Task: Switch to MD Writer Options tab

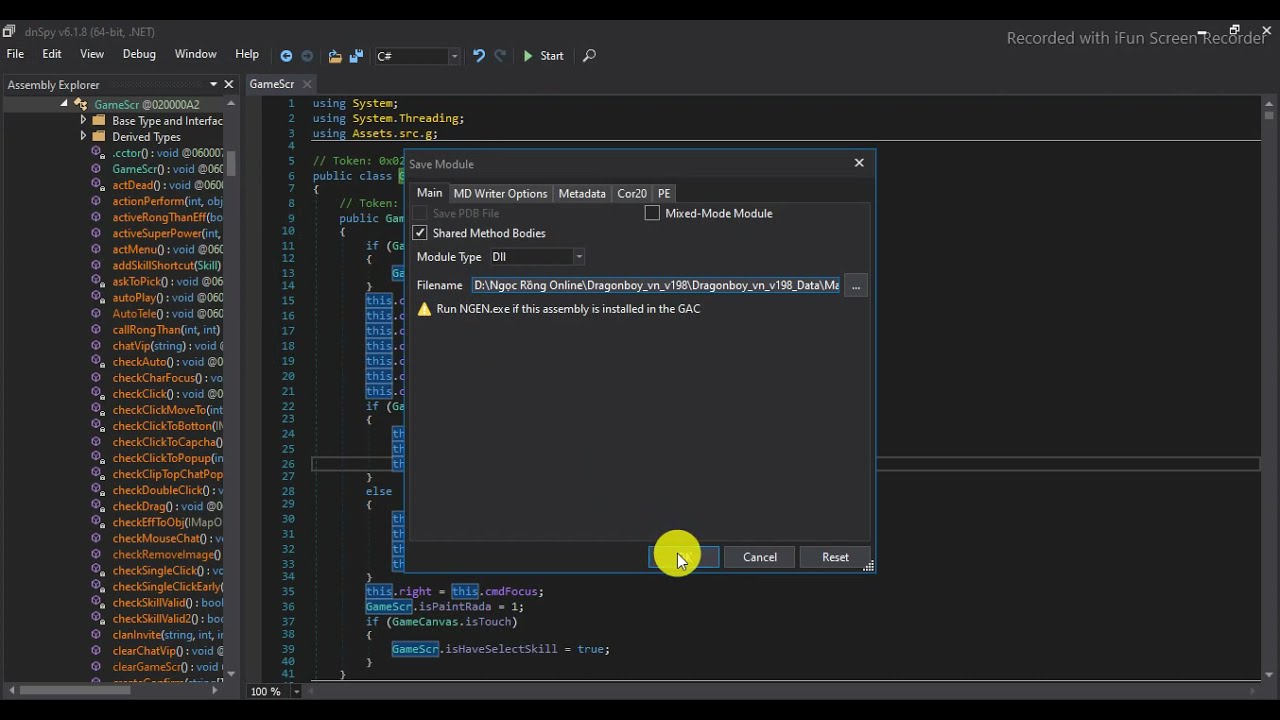Action: point(500,194)
